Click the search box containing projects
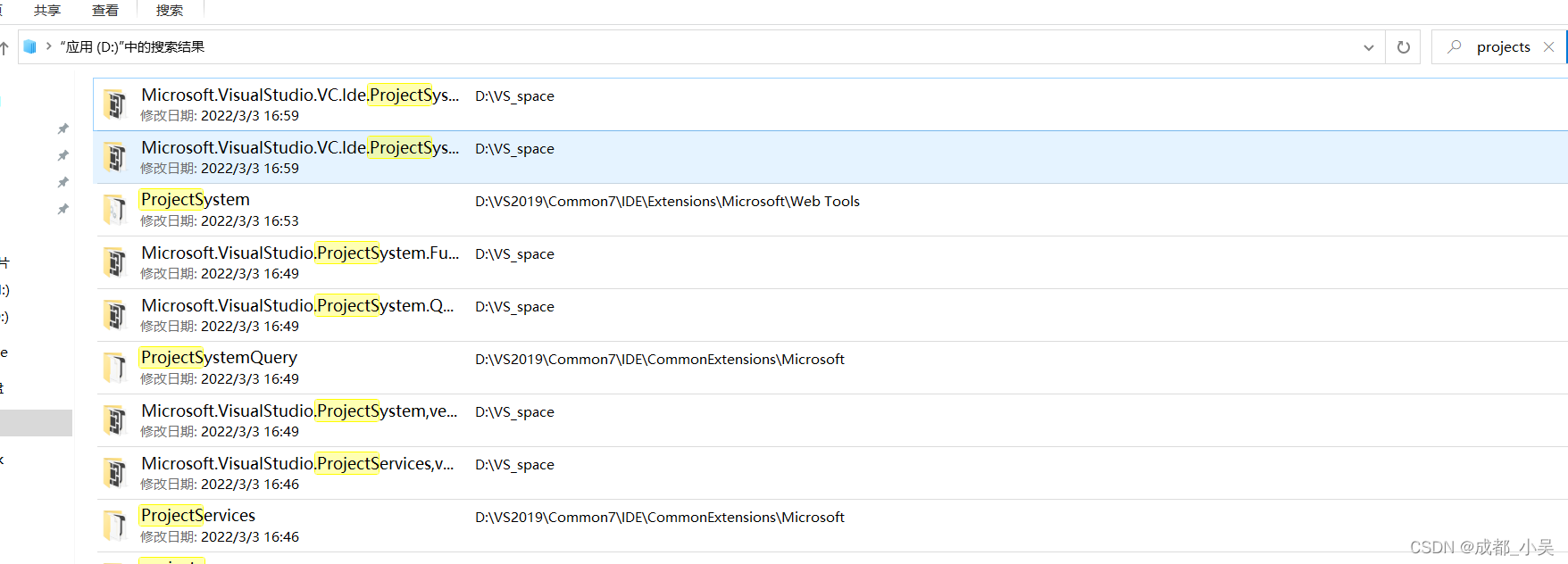The height and width of the screenshot is (564, 1568). click(x=1498, y=46)
